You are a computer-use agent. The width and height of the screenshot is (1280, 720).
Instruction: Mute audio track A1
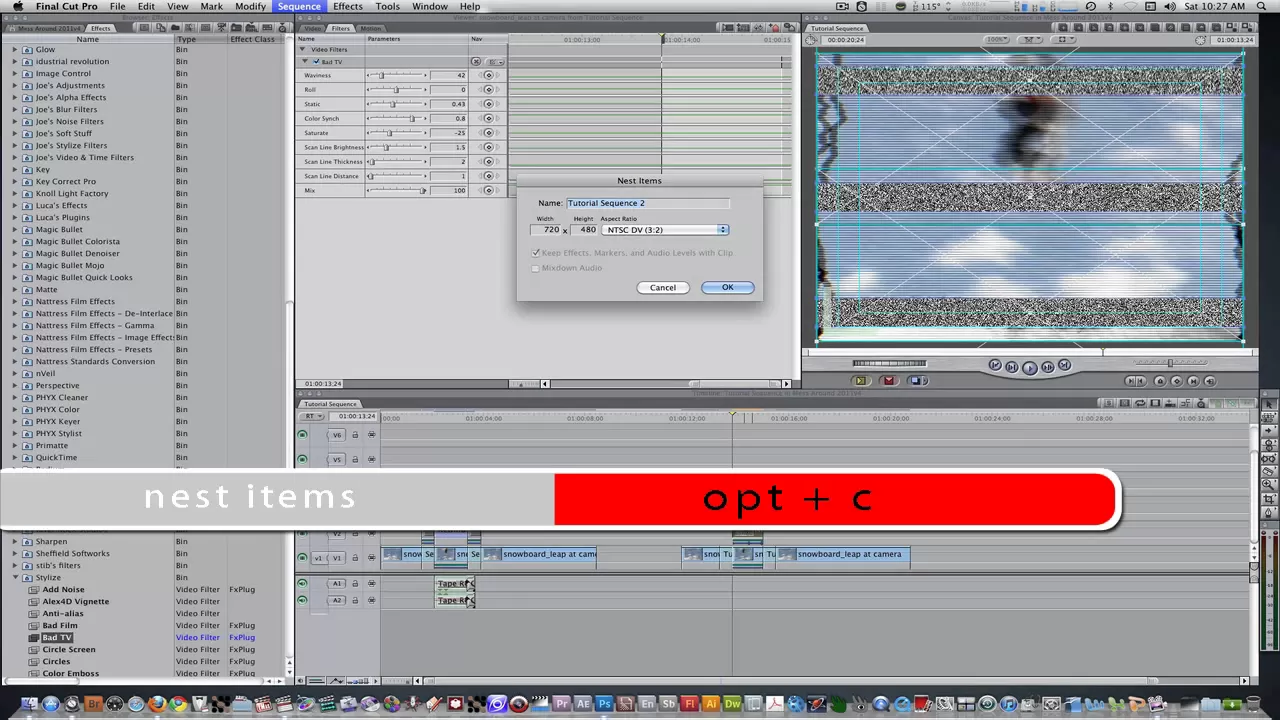[302, 583]
